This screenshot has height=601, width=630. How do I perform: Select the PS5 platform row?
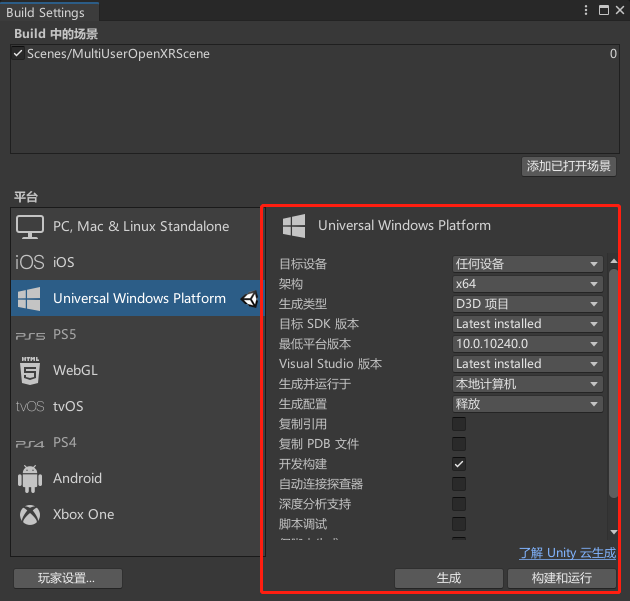[137, 335]
